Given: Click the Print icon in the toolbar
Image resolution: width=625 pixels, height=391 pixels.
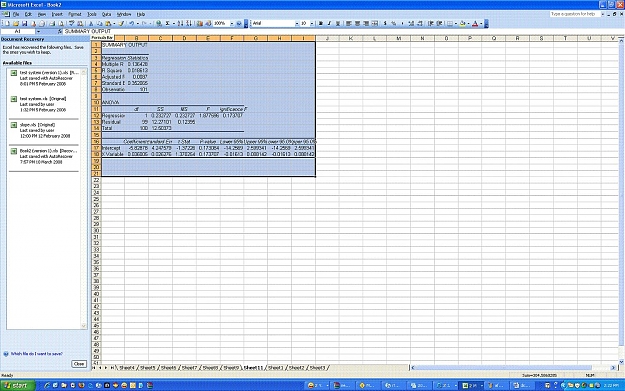Looking at the screenshot, I should (x=52, y=24).
